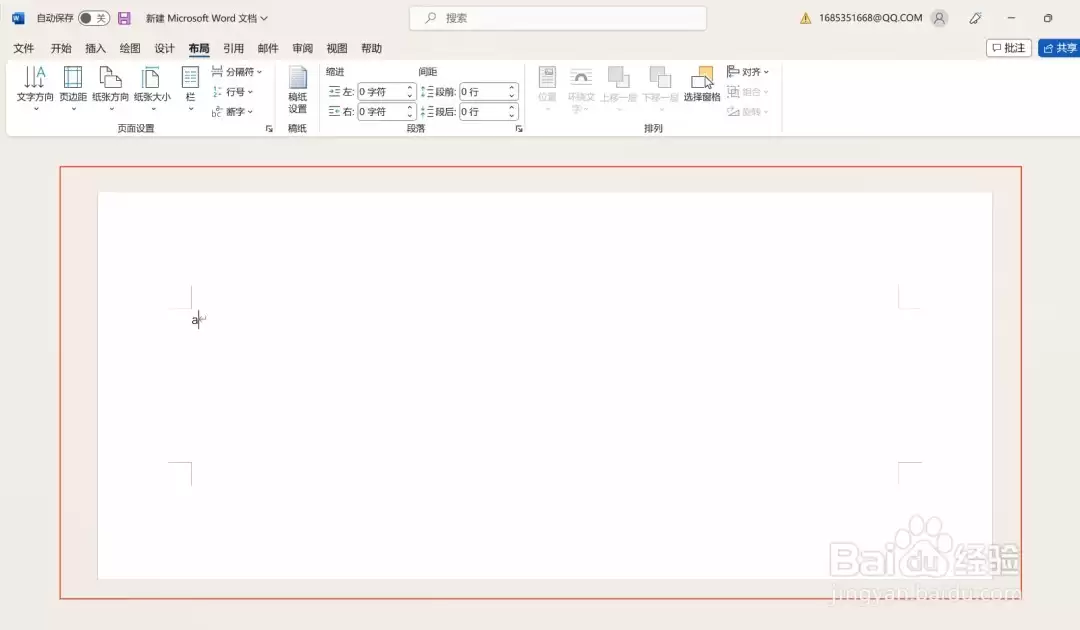Switch to the View (视图) tab
Viewport: 1080px width, 630px height.
click(336, 48)
